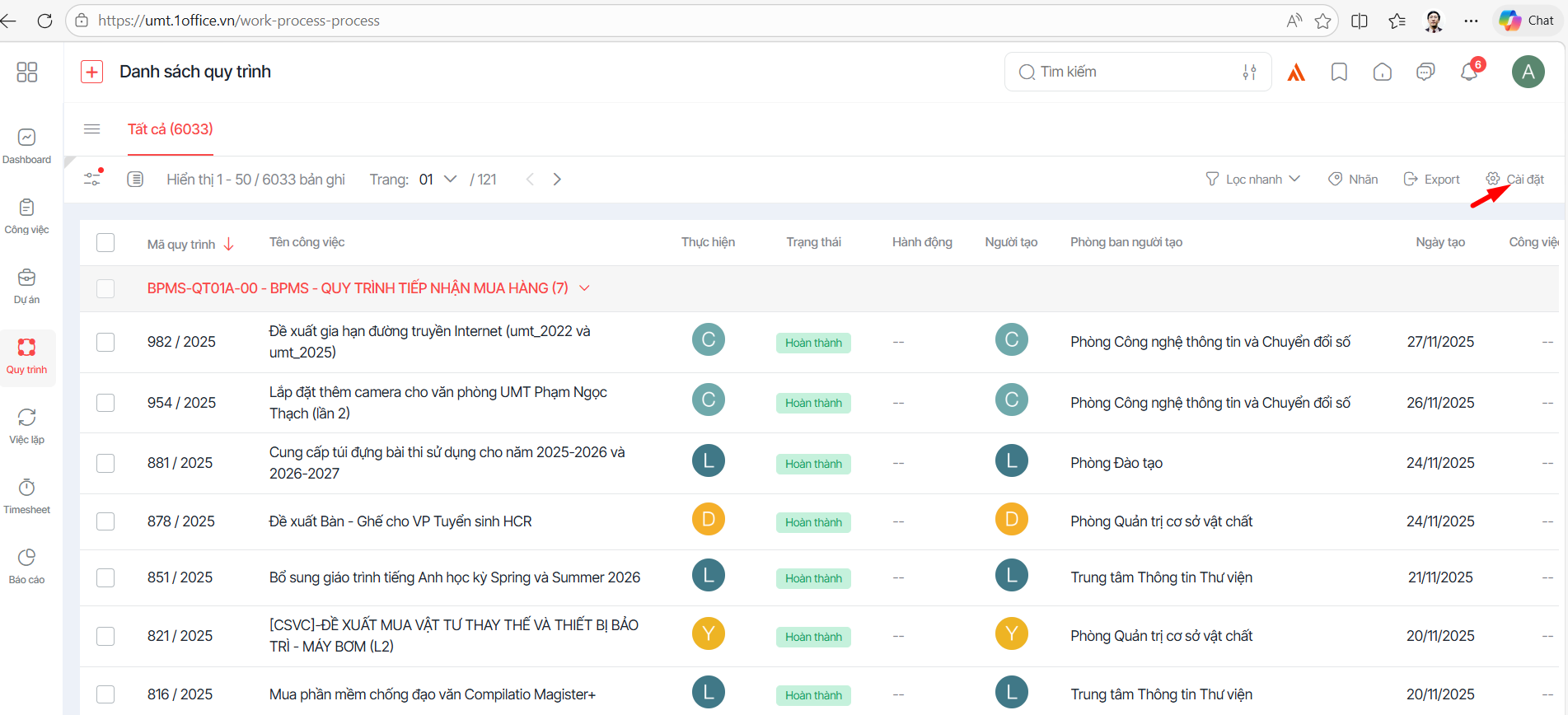Tick the checkbox for process 982 / 2025
Image resolution: width=1568 pixels, height=715 pixels.
coord(105,342)
